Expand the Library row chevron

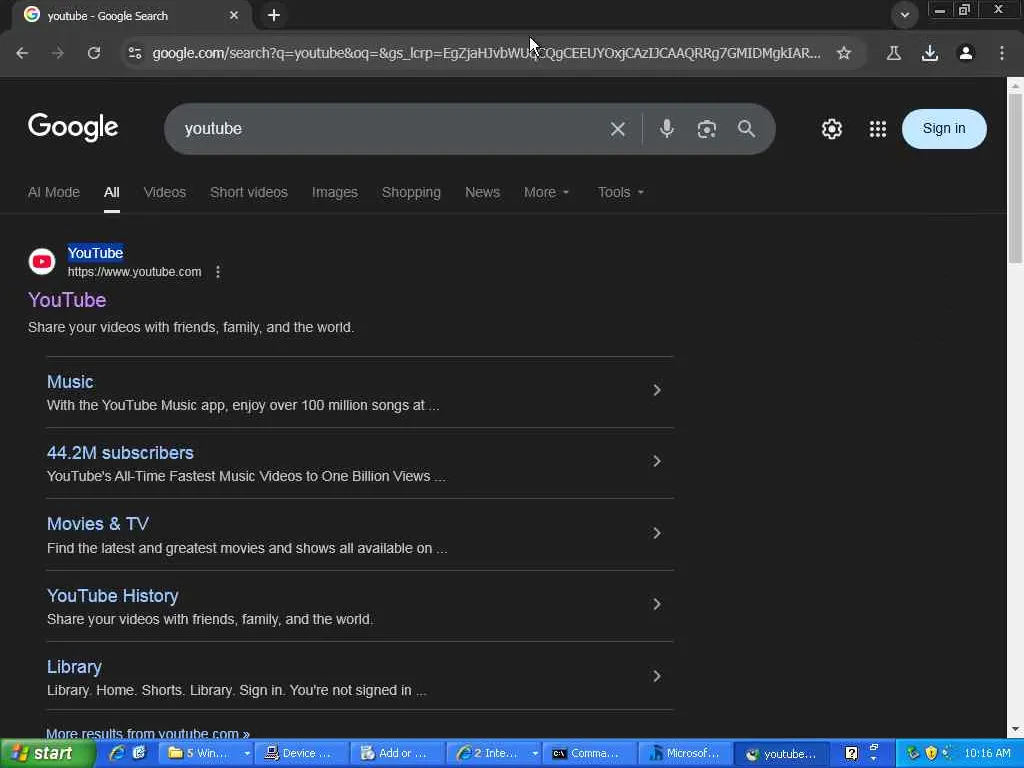click(657, 676)
